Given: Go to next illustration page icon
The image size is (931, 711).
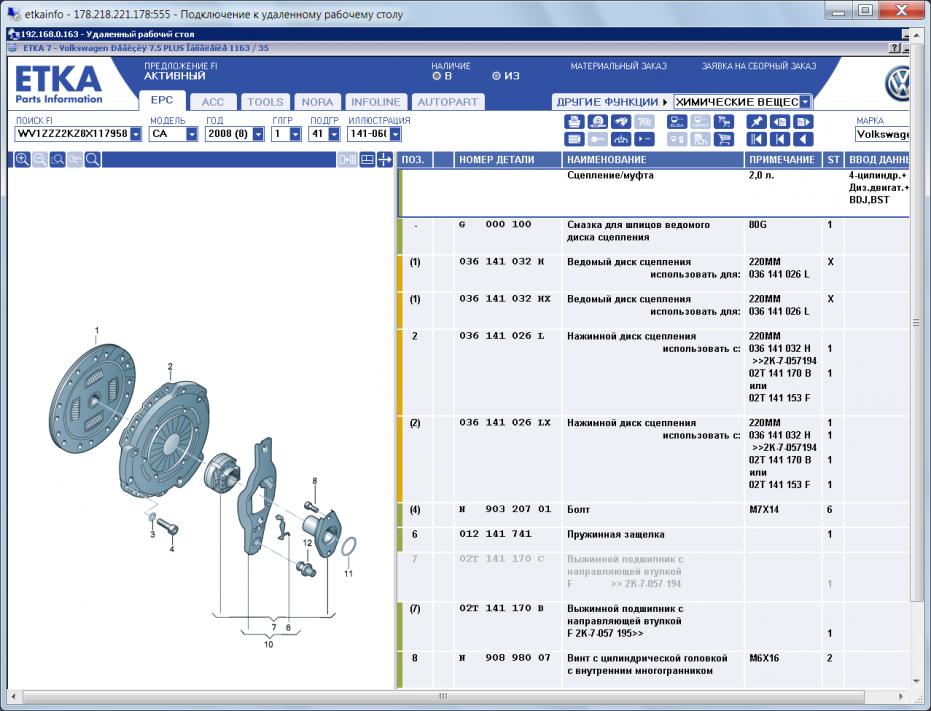Looking at the screenshot, I should (803, 122).
